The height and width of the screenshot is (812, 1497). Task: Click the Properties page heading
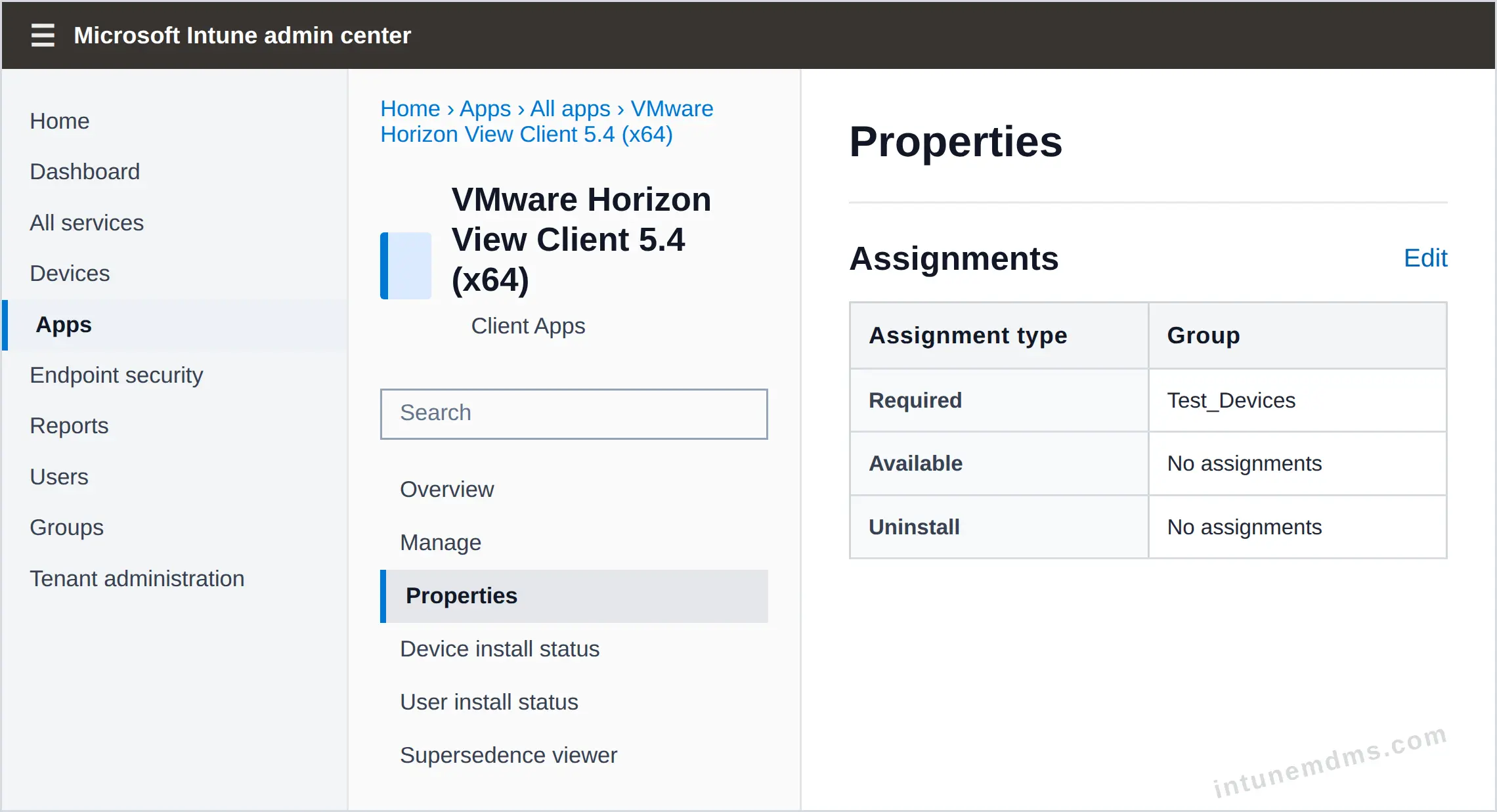click(955, 142)
